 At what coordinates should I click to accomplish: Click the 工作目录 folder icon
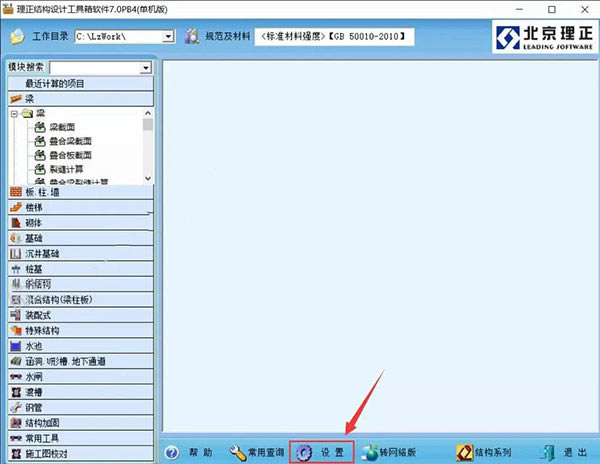click(x=17, y=37)
